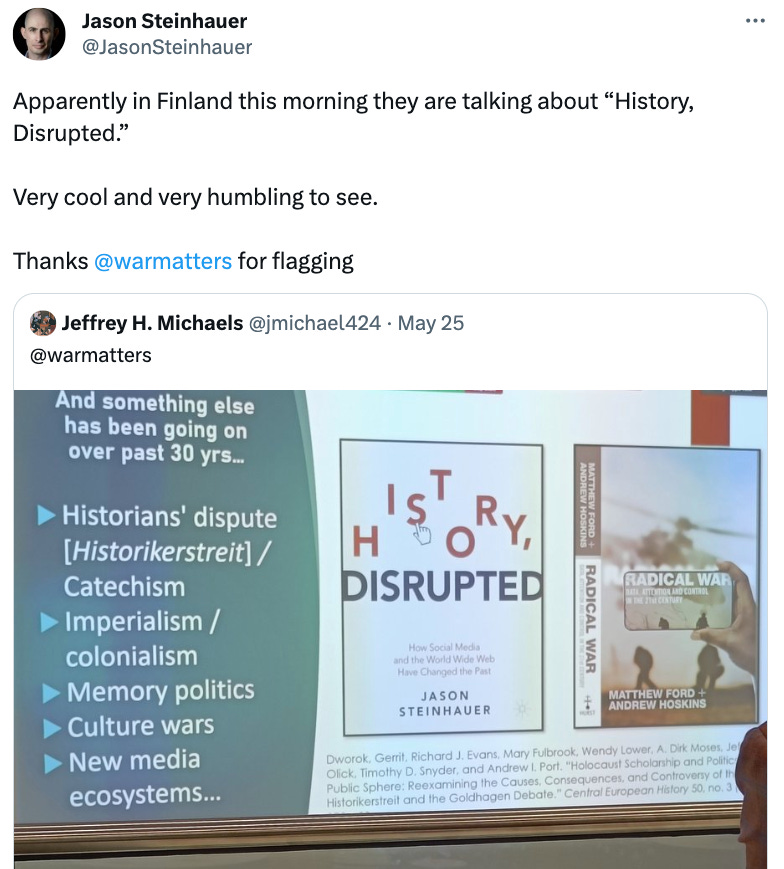Open the blue @warmatters mention
Screen dimensions: 784x869
(163, 261)
